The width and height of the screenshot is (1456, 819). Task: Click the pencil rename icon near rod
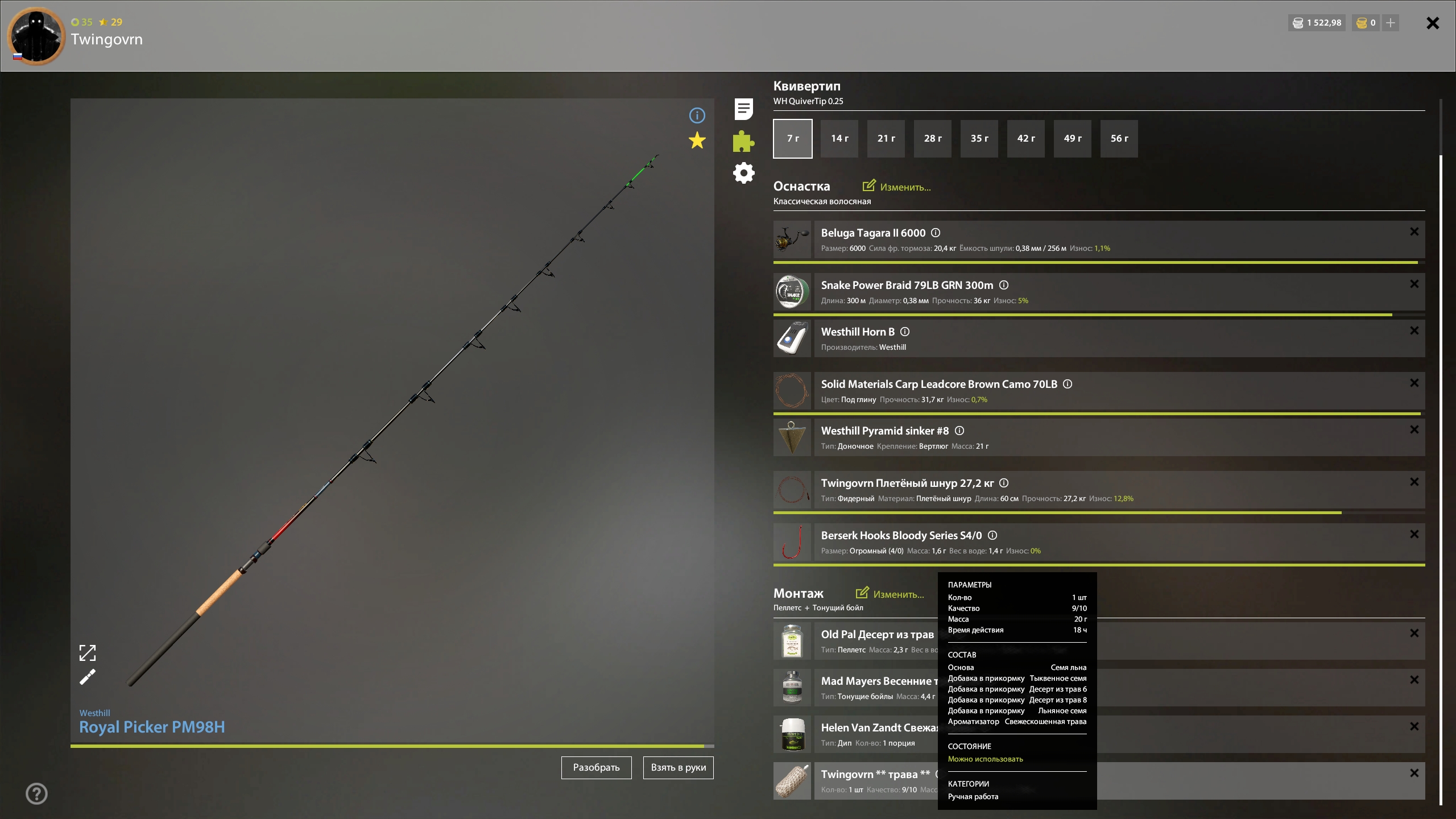(88, 677)
